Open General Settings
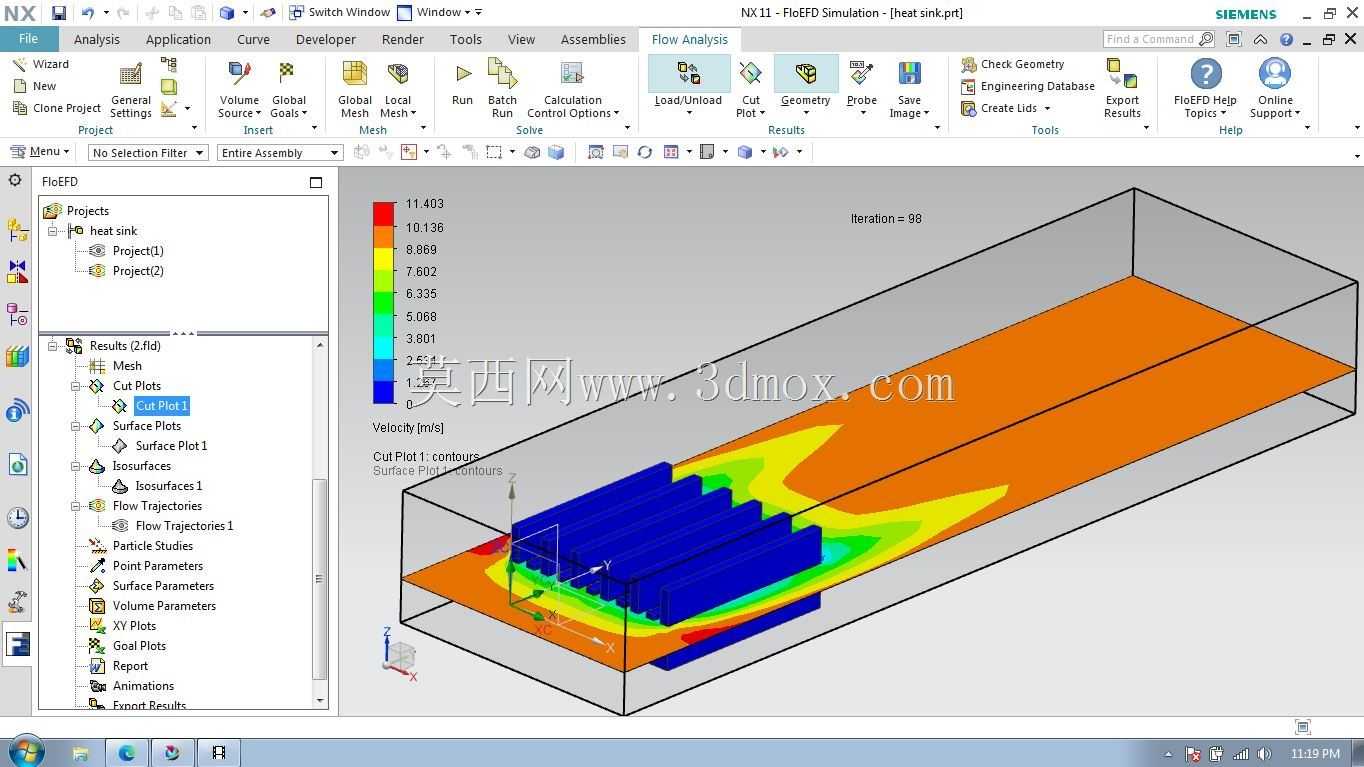The height and width of the screenshot is (767, 1364). [x=131, y=92]
